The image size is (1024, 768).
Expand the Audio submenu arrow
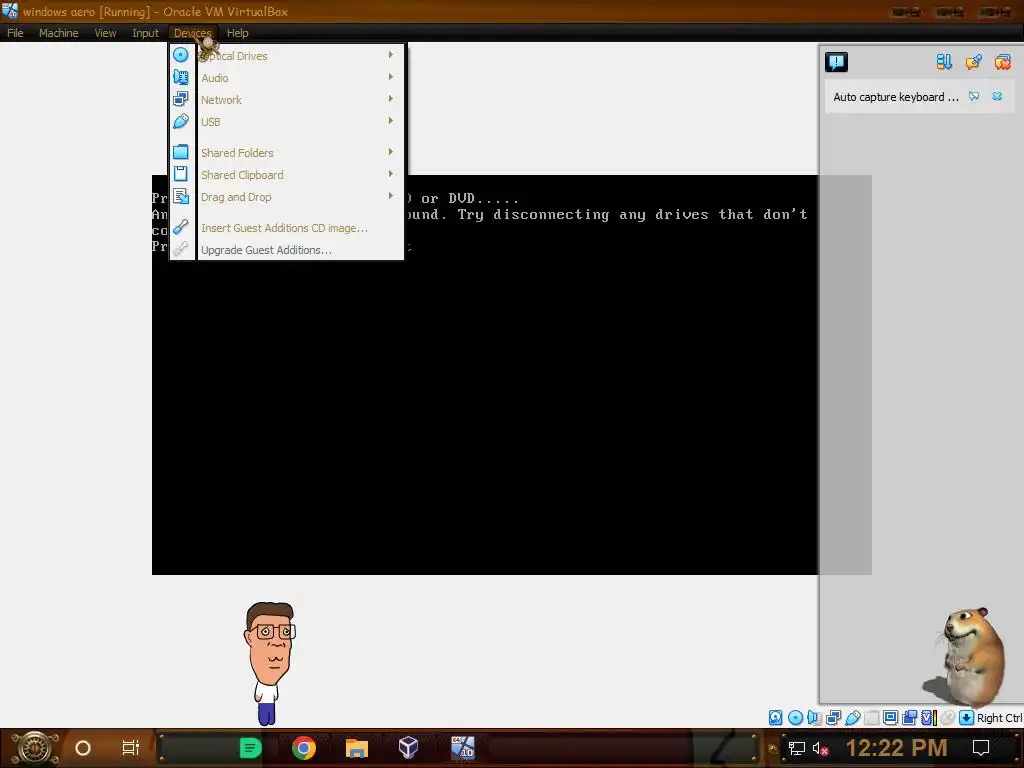(x=391, y=77)
